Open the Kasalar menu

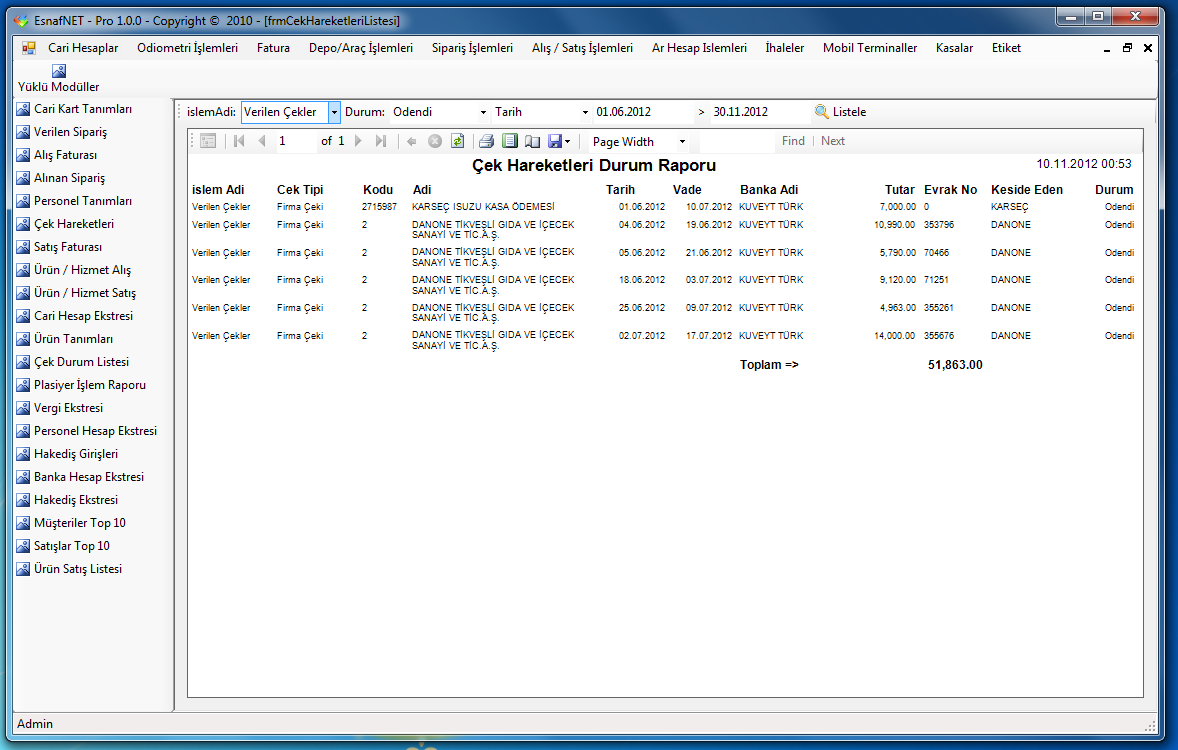[955, 48]
